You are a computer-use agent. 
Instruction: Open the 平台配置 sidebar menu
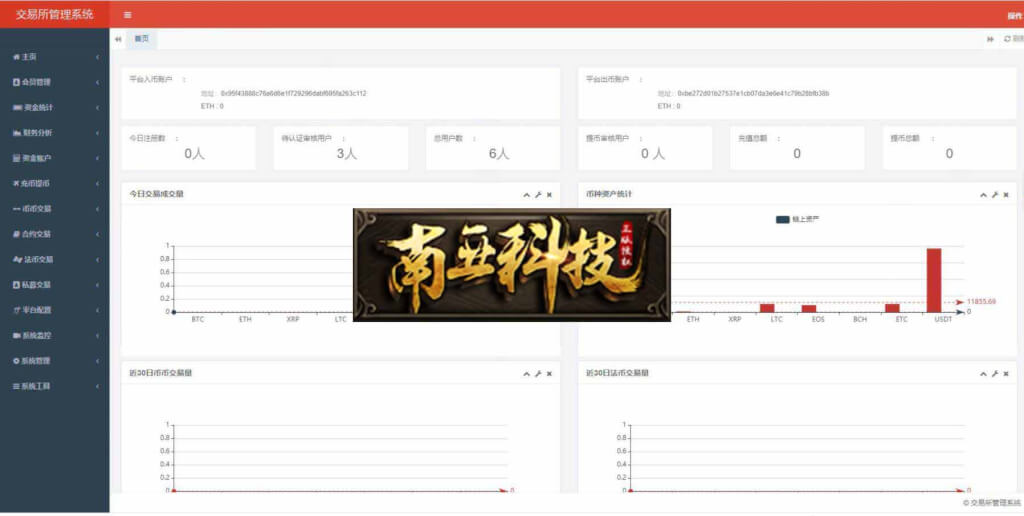coord(55,310)
